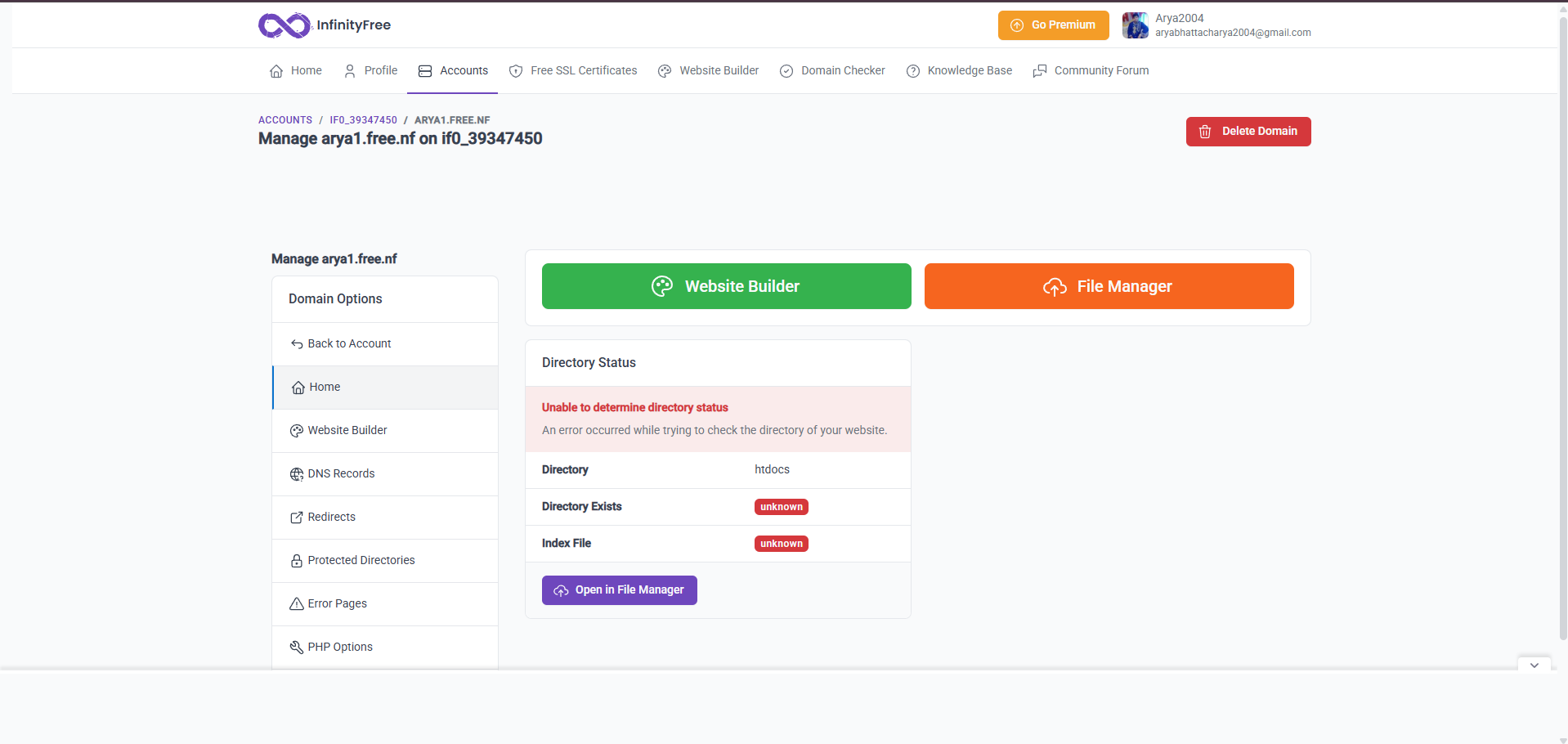This screenshot has width=1568, height=744.
Task: Click the Directory Status heading
Action: pyautogui.click(x=589, y=363)
